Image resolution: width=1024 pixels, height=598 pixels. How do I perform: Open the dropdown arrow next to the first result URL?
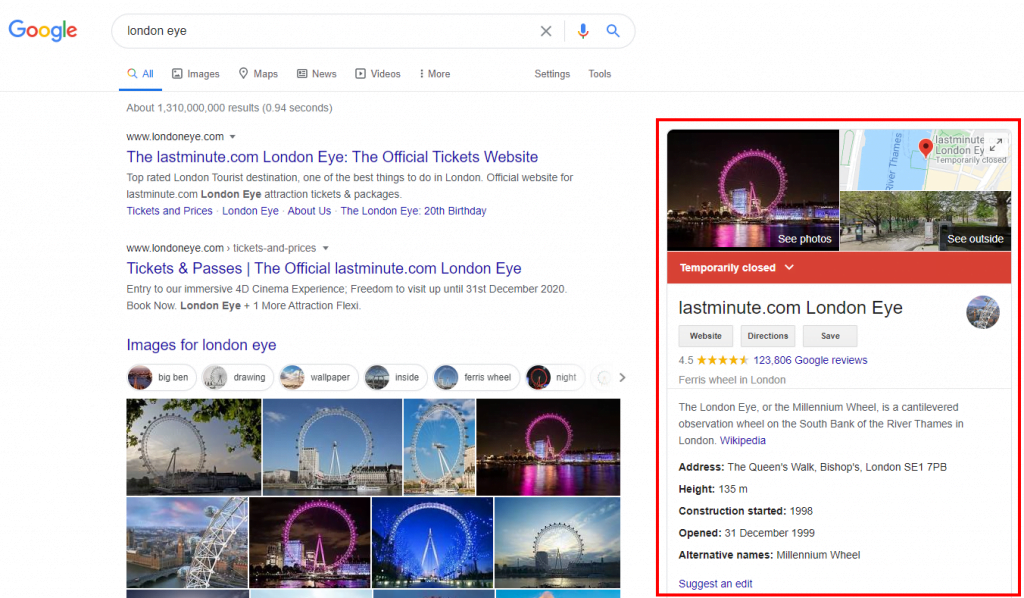232,136
